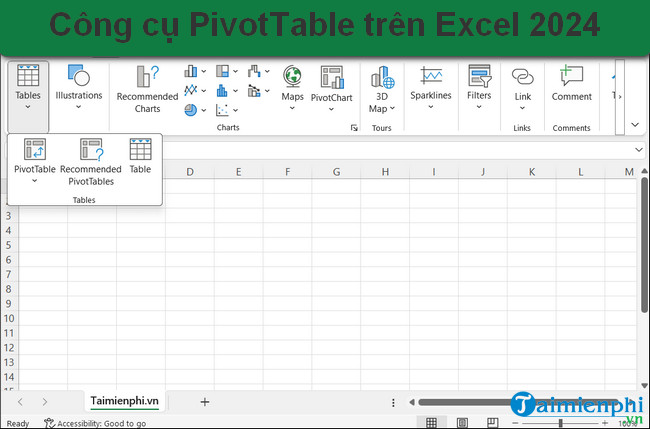
Task: Open Accessibility: Good to go status
Action: tap(95, 423)
